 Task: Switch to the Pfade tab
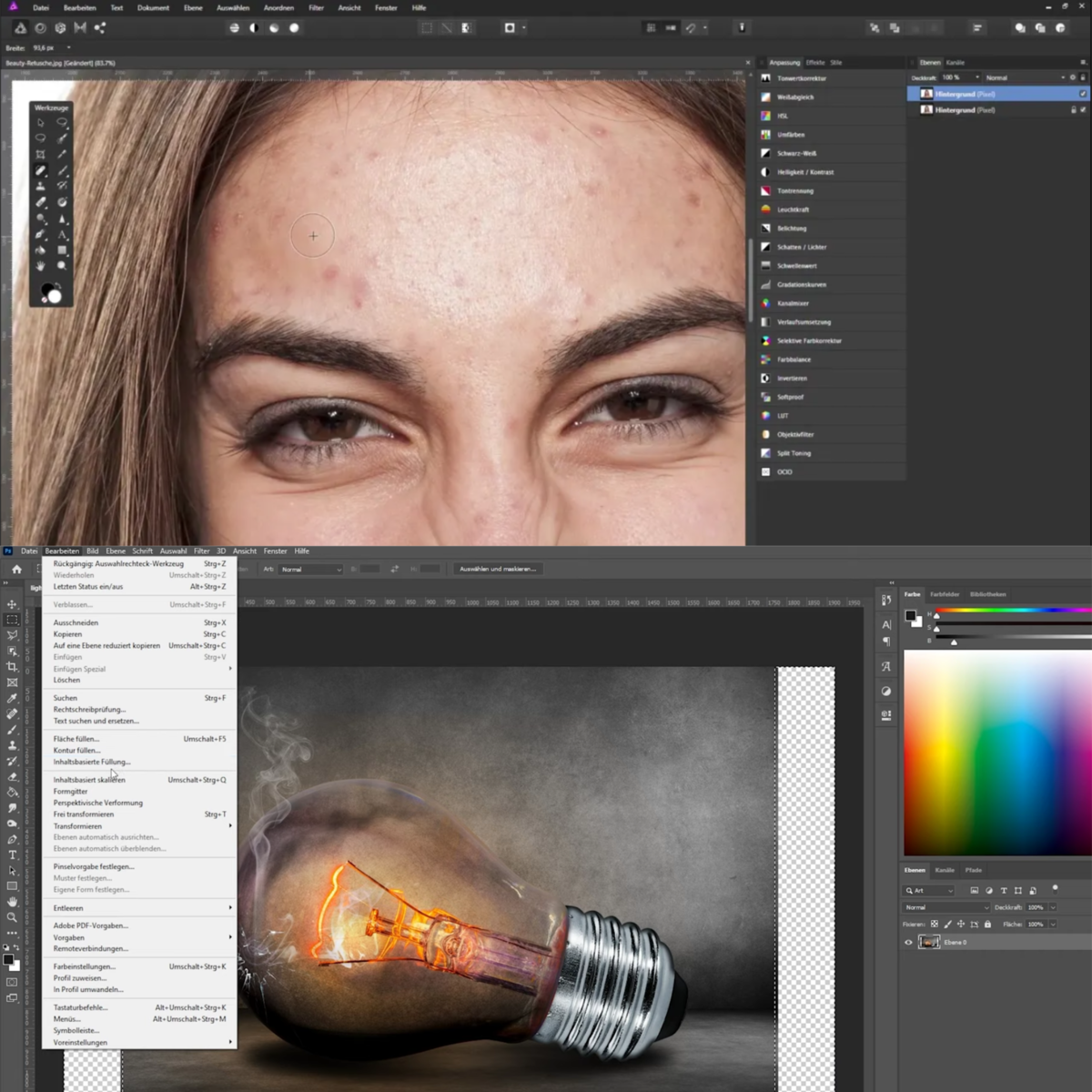click(974, 870)
